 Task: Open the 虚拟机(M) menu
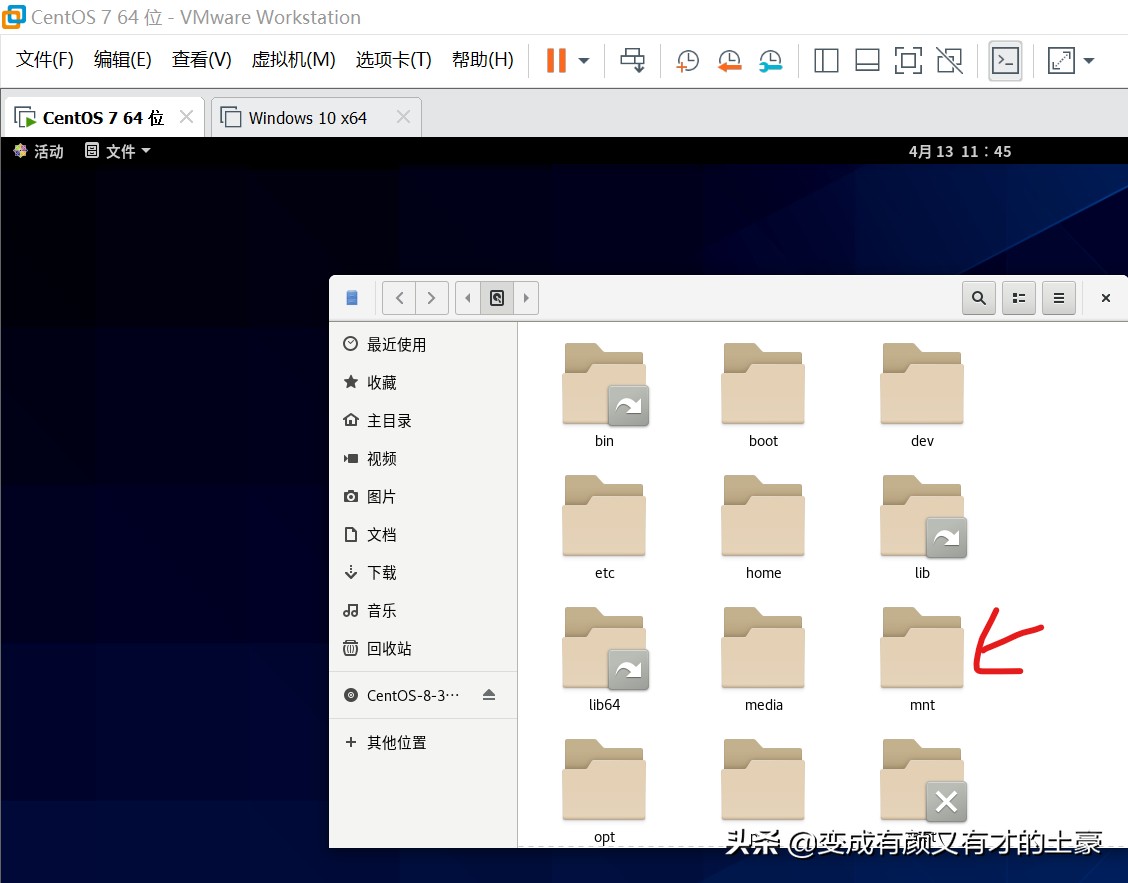(294, 59)
